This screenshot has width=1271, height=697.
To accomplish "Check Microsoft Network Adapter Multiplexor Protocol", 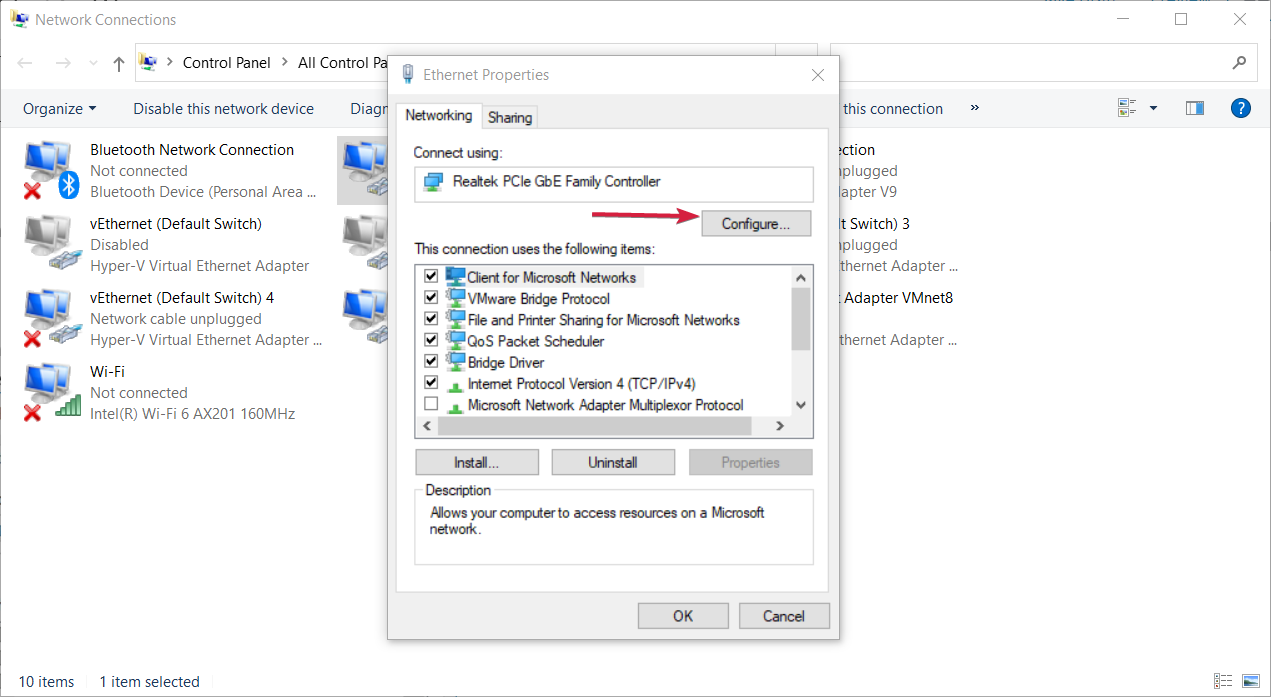I will [x=431, y=404].
